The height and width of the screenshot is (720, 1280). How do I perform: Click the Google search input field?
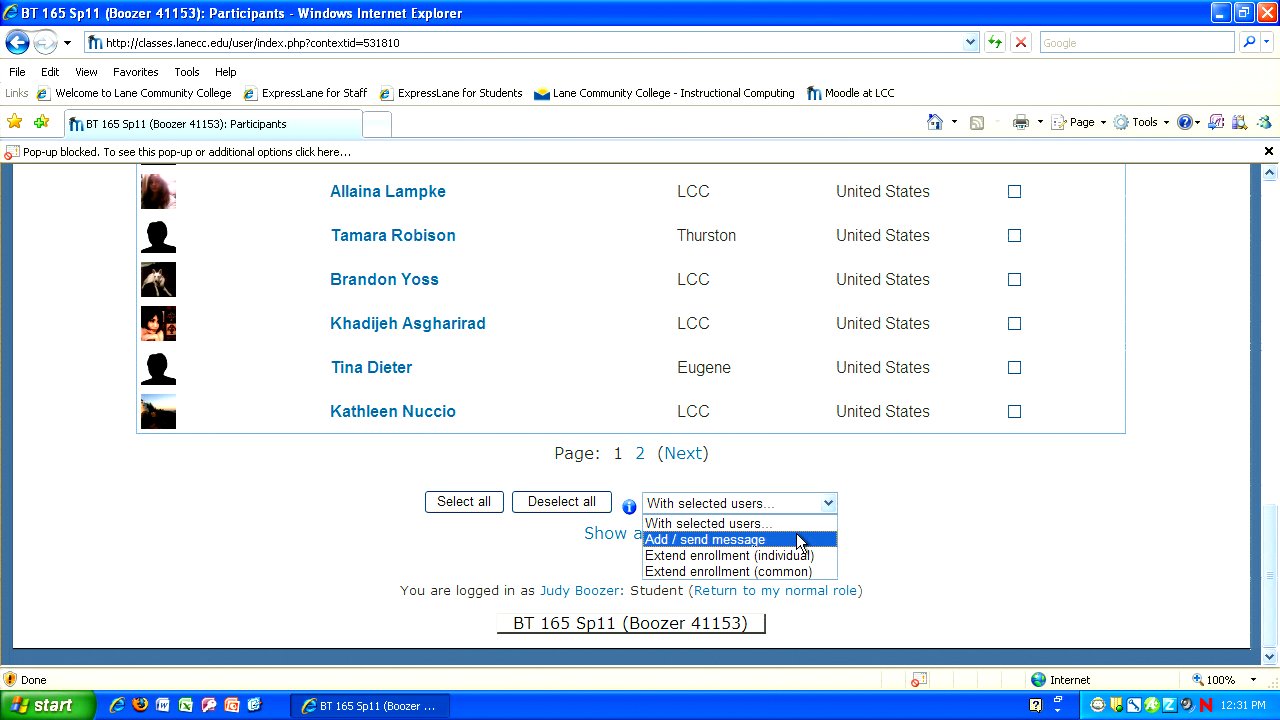(x=1136, y=42)
